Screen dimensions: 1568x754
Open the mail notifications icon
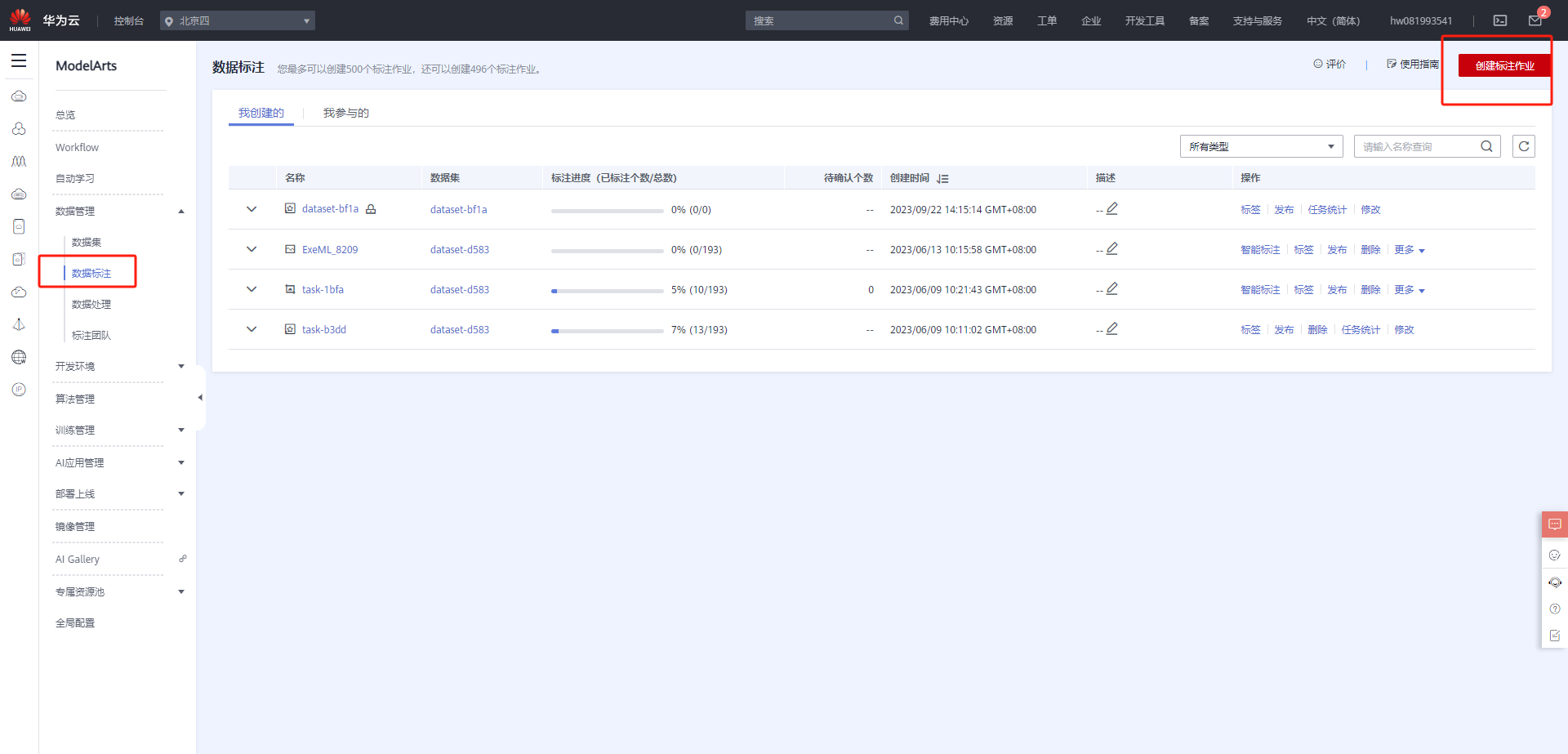click(x=1535, y=20)
